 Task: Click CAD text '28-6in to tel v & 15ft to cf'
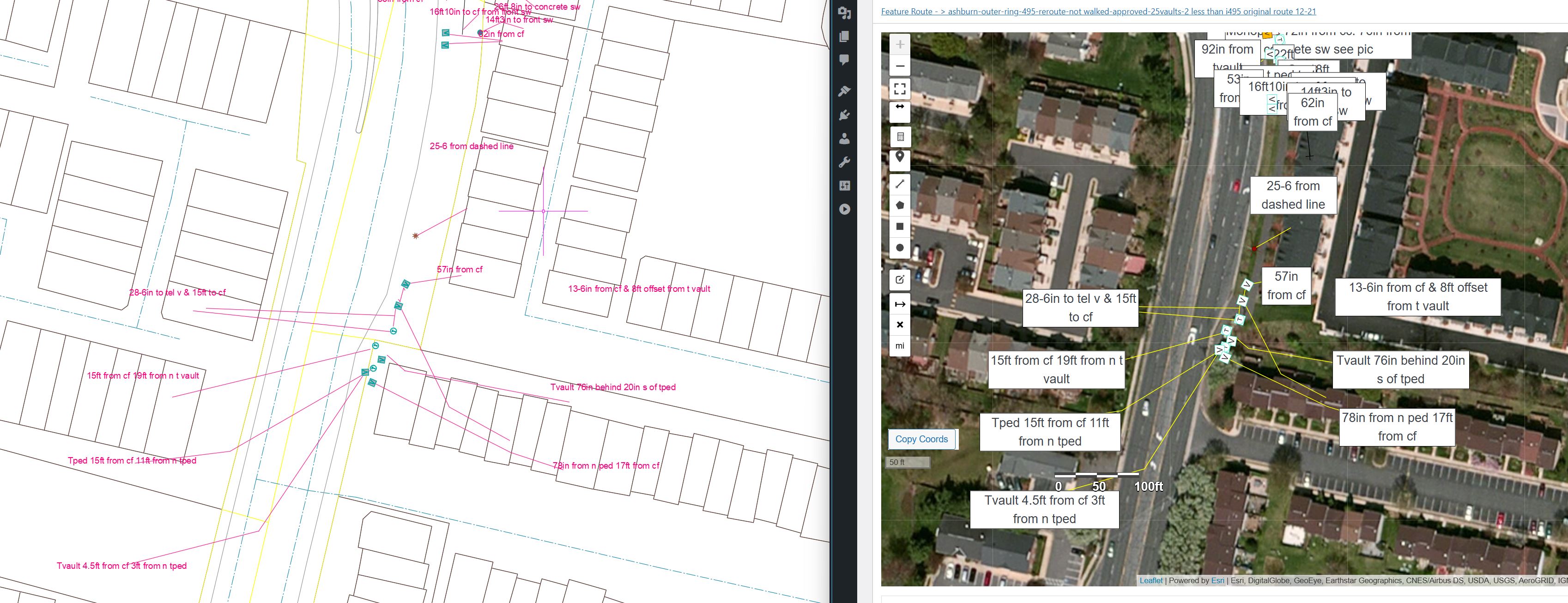tap(177, 292)
